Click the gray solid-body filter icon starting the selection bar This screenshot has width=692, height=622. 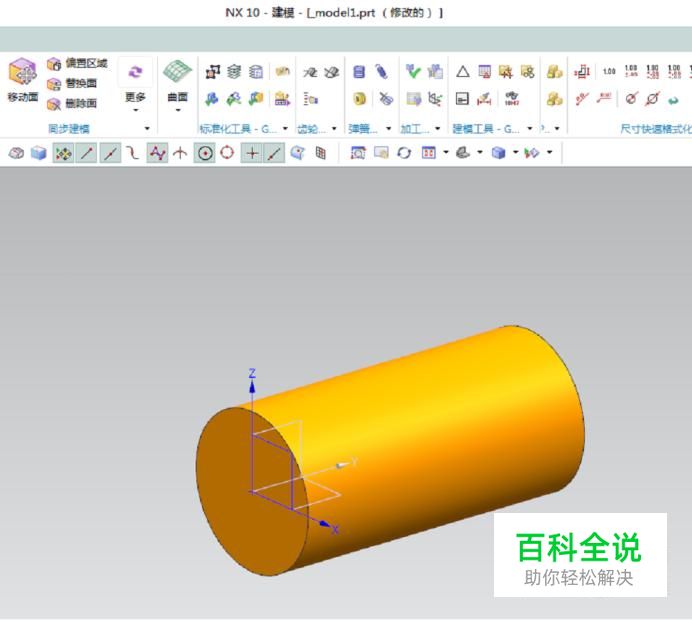point(16,153)
